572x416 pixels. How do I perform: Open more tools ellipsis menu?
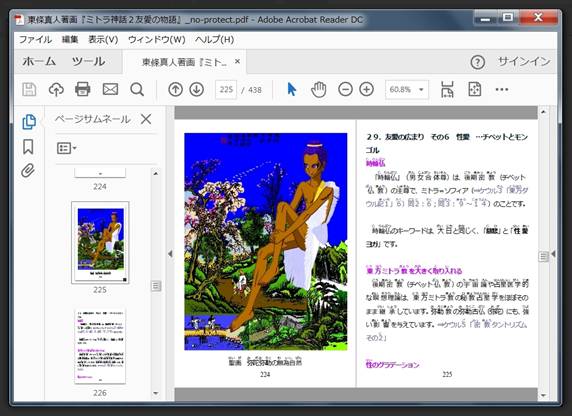coord(502,89)
